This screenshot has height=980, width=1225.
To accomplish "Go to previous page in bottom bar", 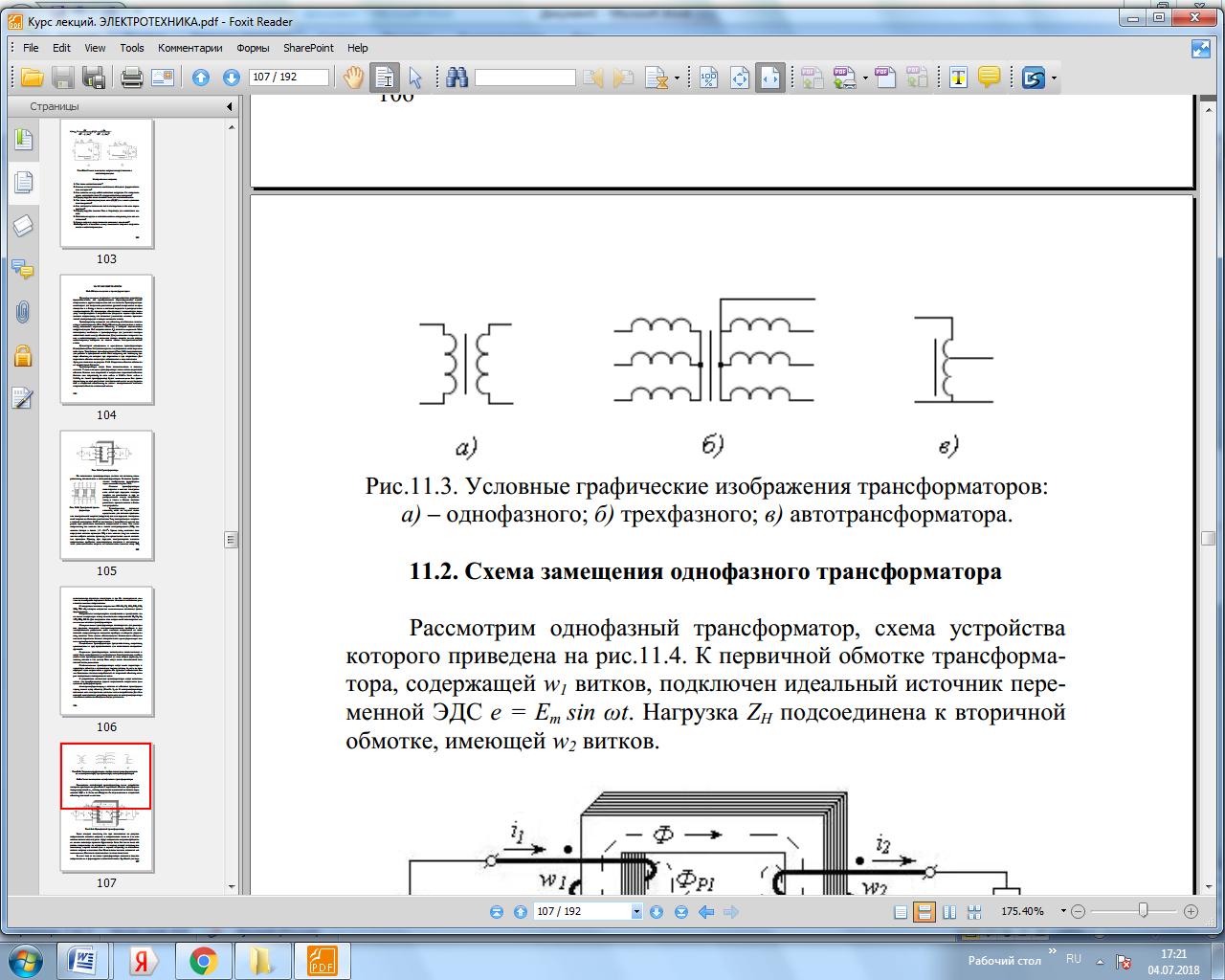I will (520, 912).
